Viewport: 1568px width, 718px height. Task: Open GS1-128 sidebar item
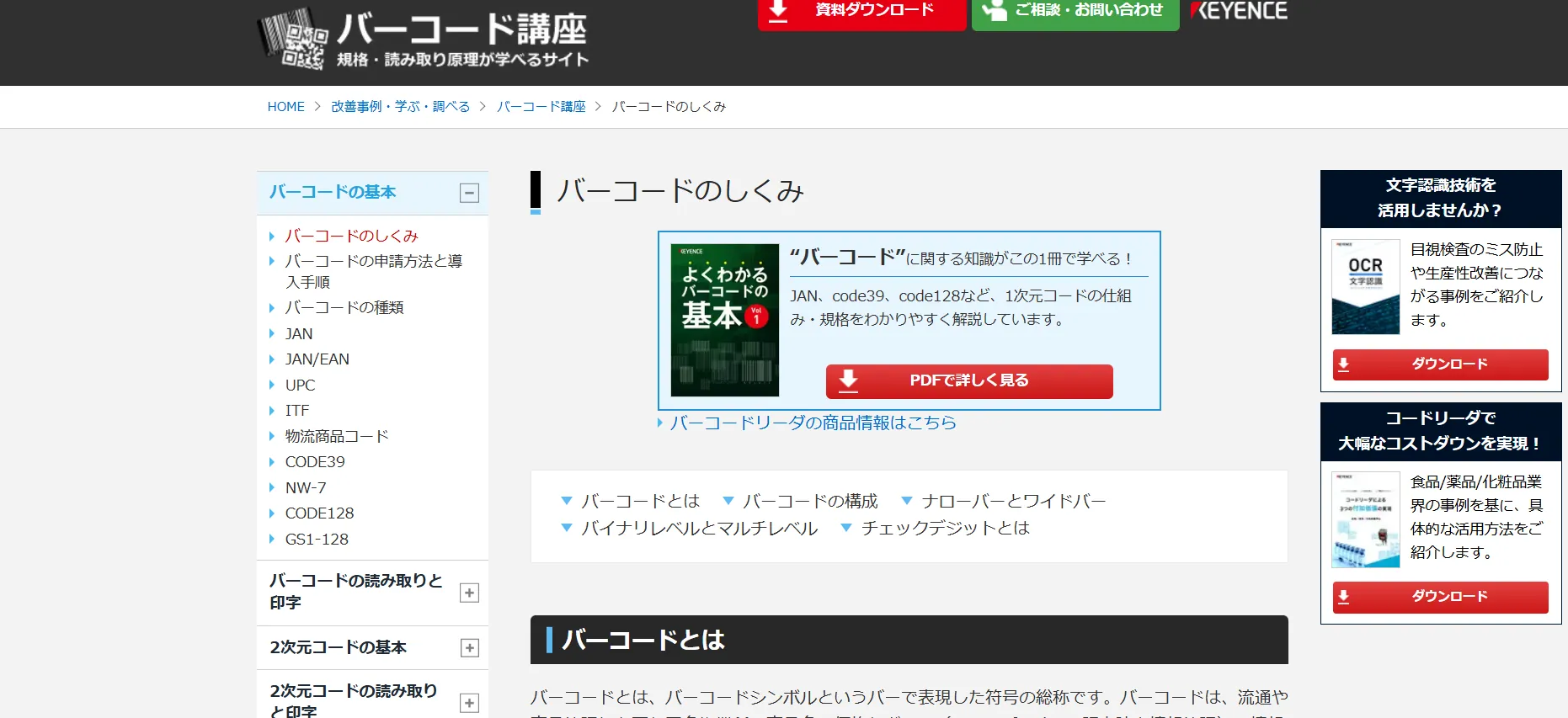(317, 539)
